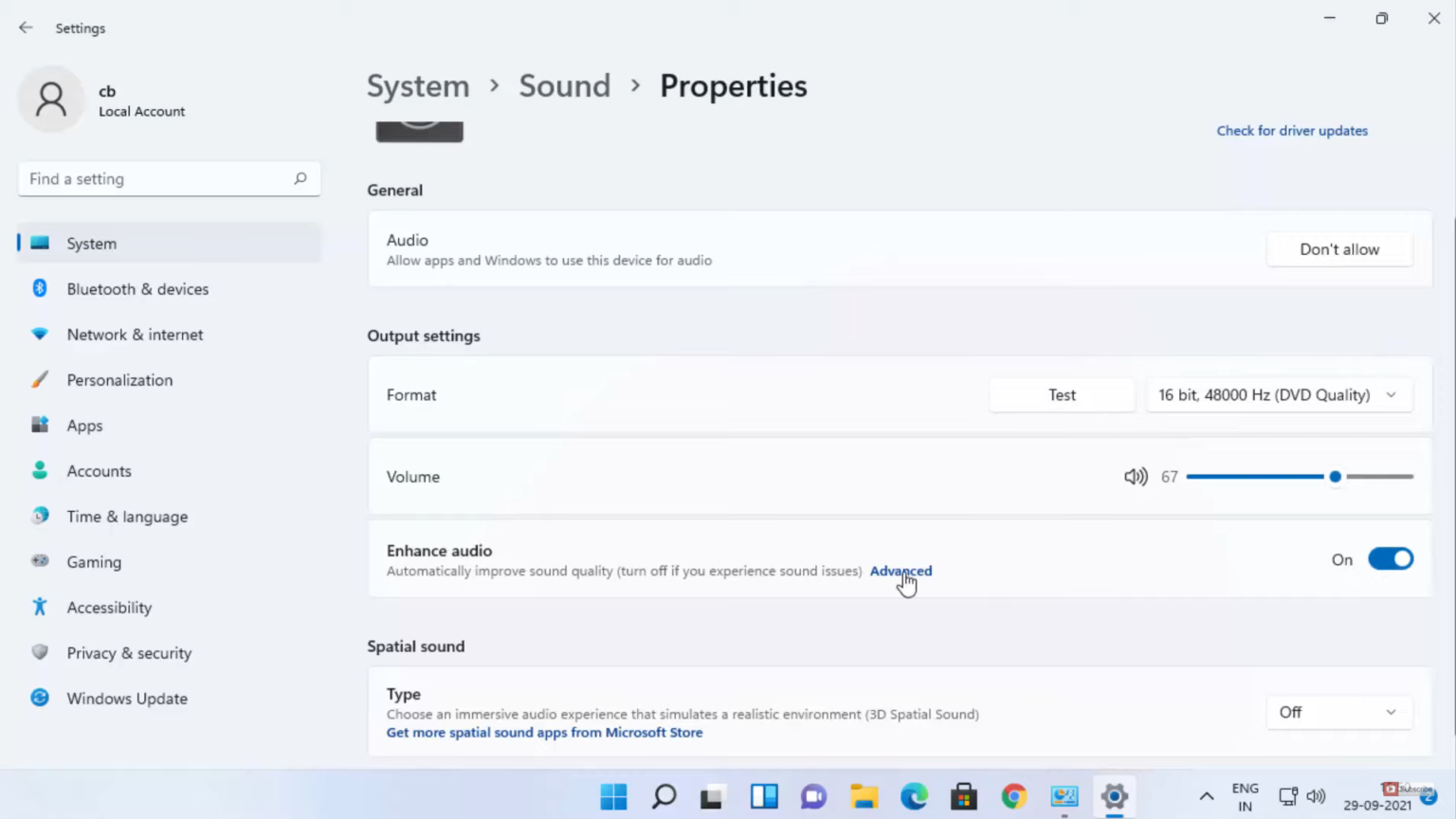Select System in the settings sidebar
Image resolution: width=1456 pixels, height=819 pixels.
91,243
